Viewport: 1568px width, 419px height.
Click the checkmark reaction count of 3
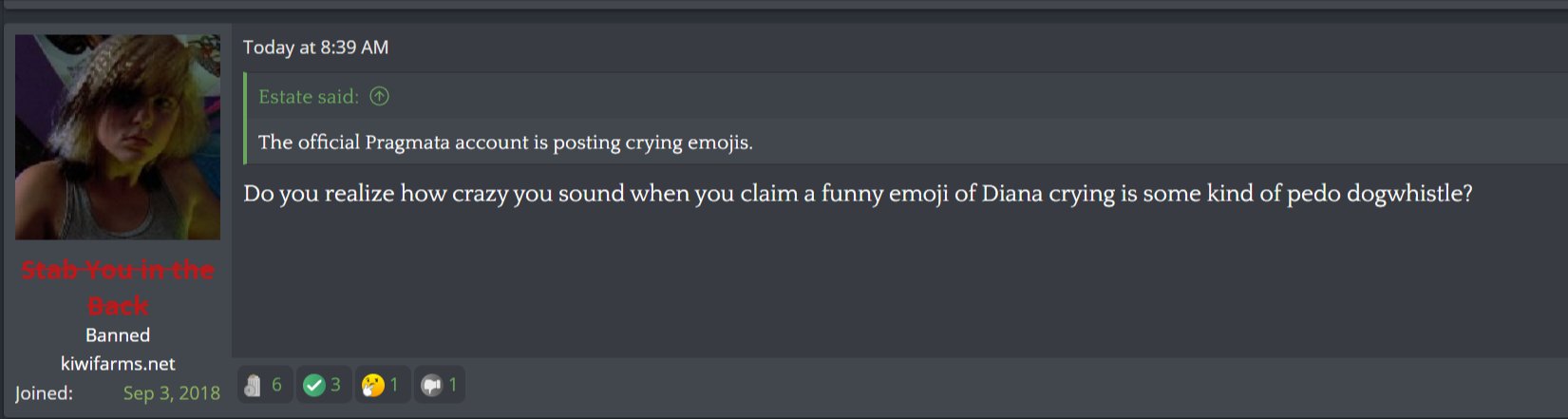[x=335, y=385]
